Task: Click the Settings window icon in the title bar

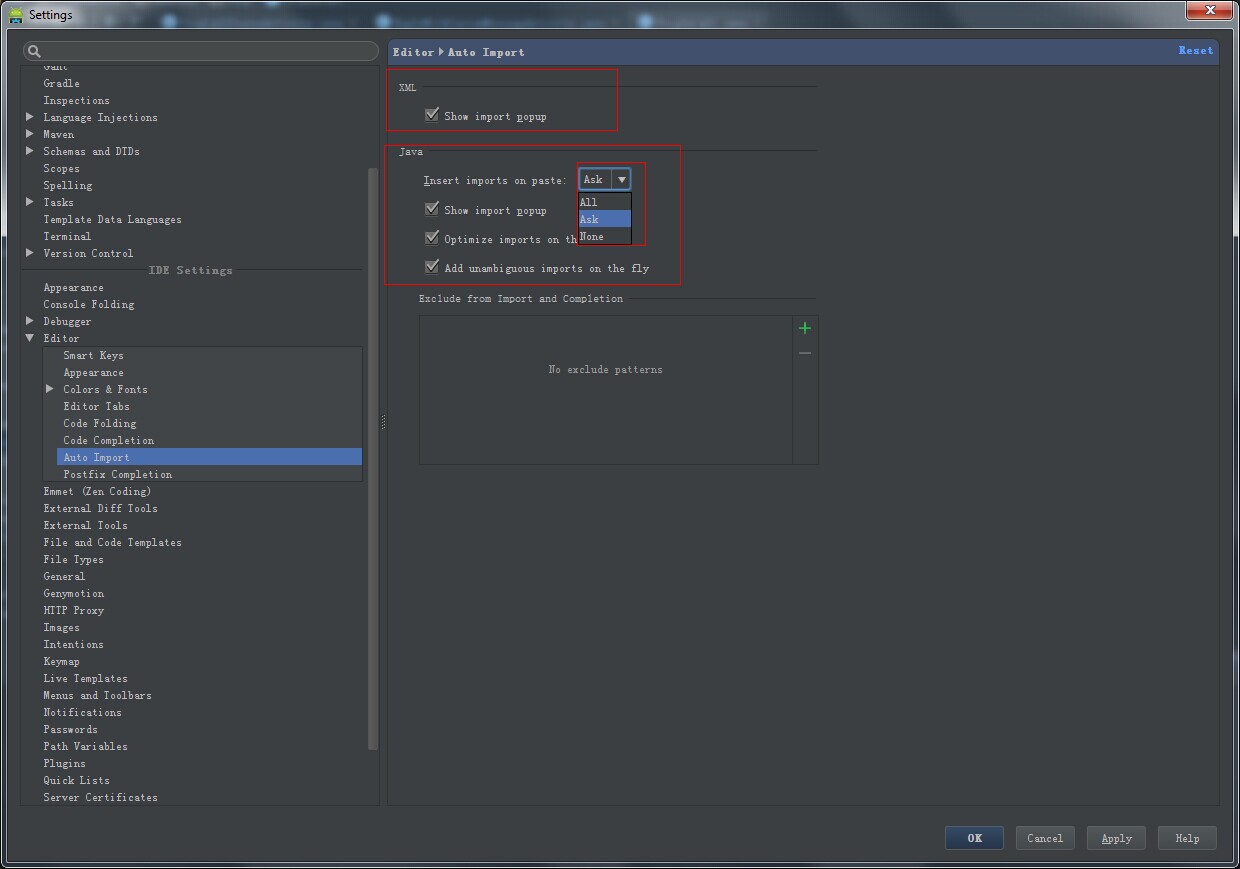Action: tap(16, 14)
